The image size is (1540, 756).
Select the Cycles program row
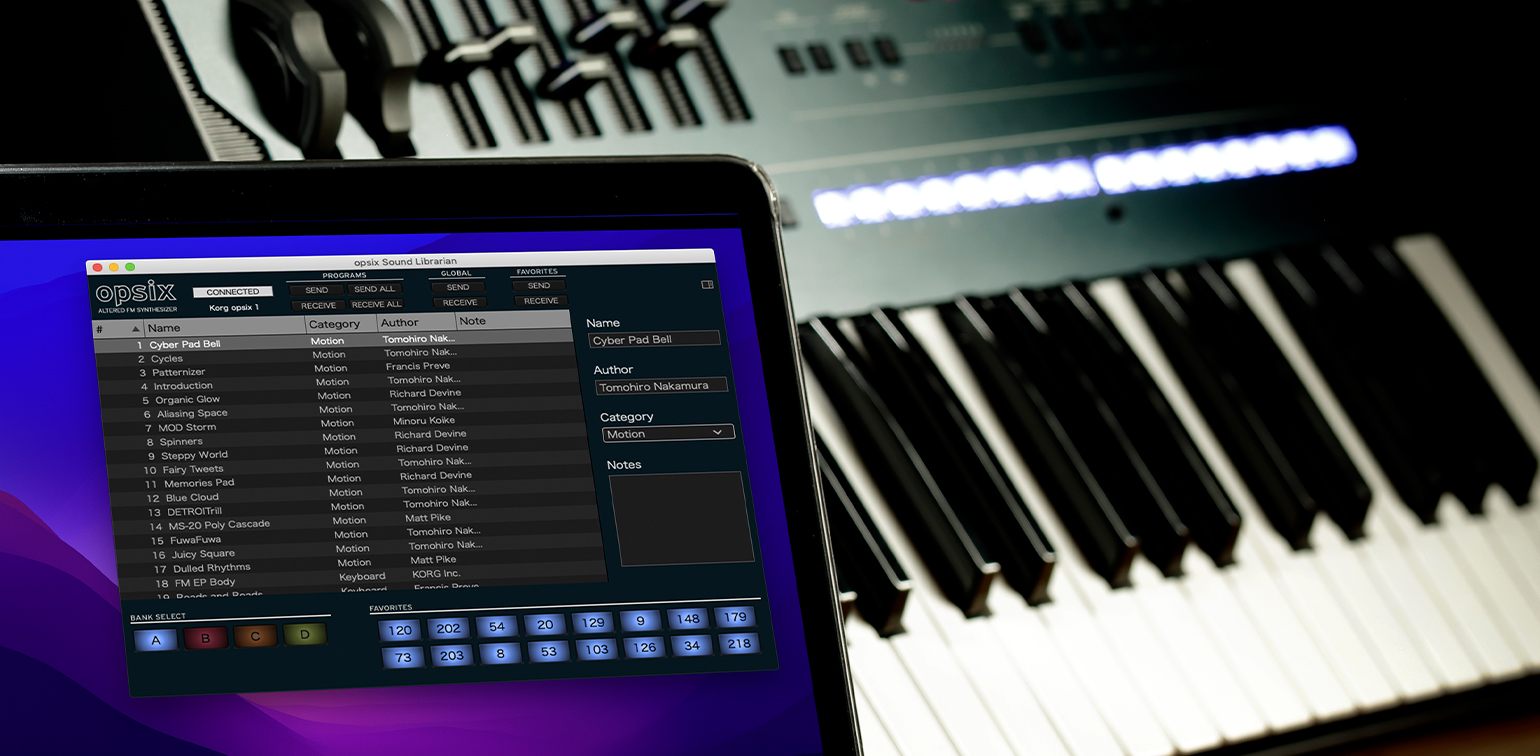pos(338,355)
